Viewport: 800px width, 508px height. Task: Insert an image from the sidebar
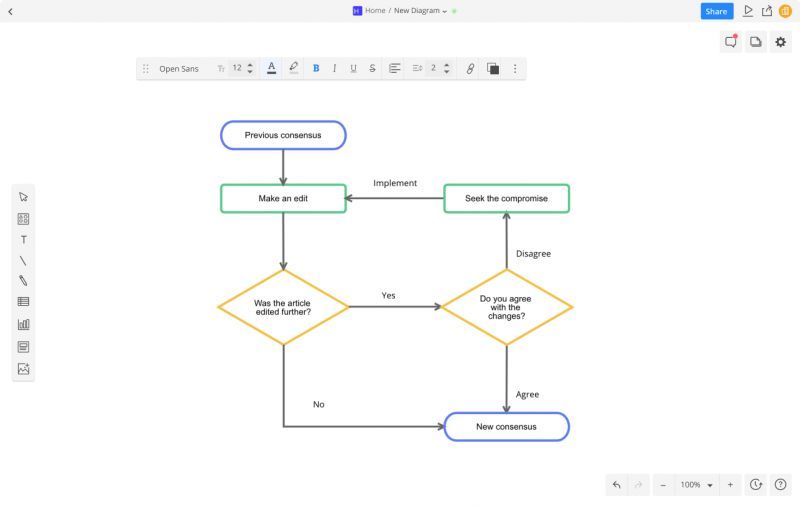[x=23, y=369]
